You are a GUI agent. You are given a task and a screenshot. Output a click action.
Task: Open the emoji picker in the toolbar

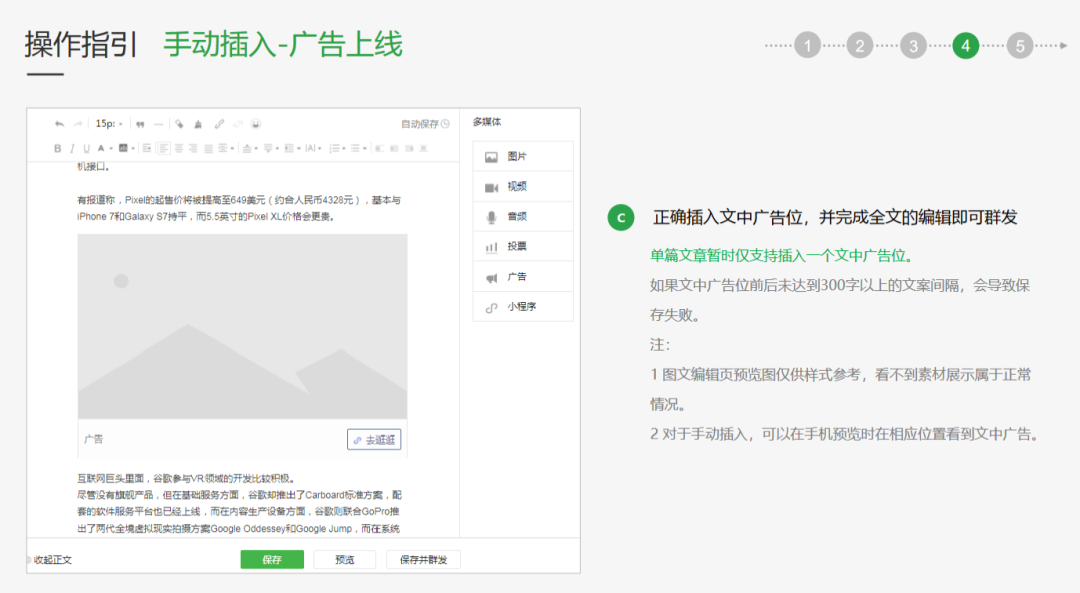coord(256,124)
